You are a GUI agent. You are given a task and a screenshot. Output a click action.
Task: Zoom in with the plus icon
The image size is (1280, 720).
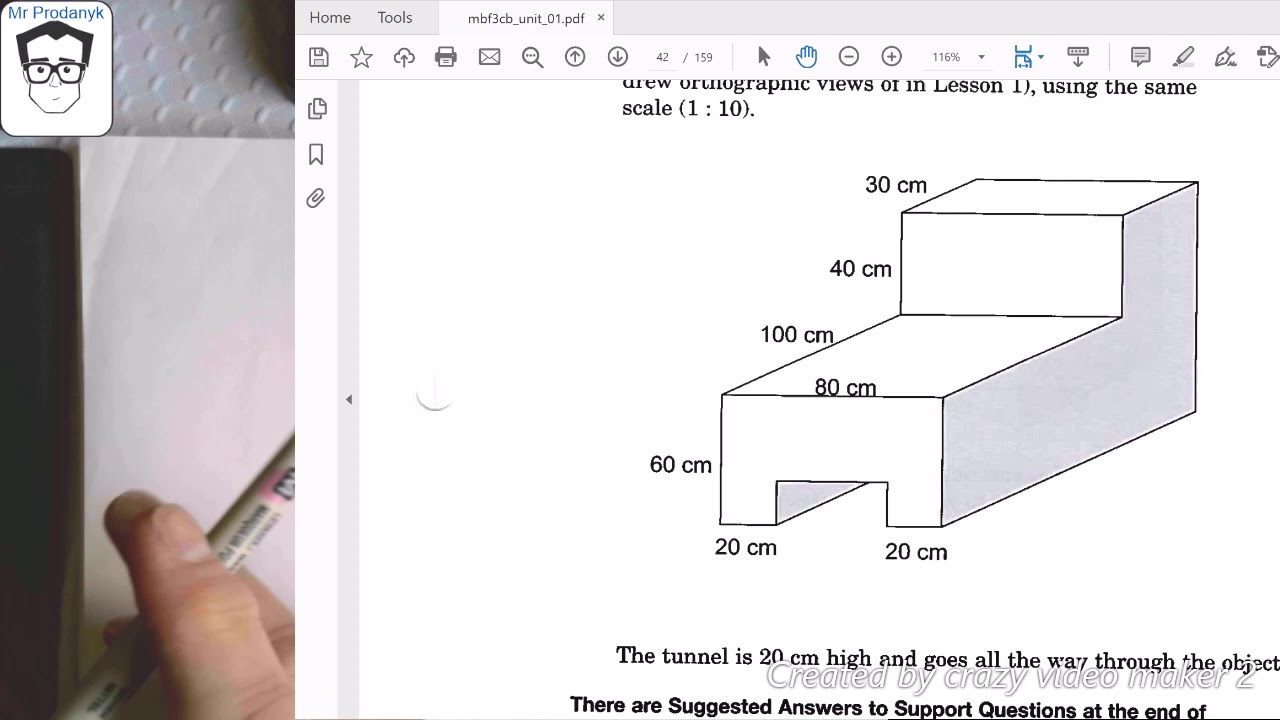[891, 57]
